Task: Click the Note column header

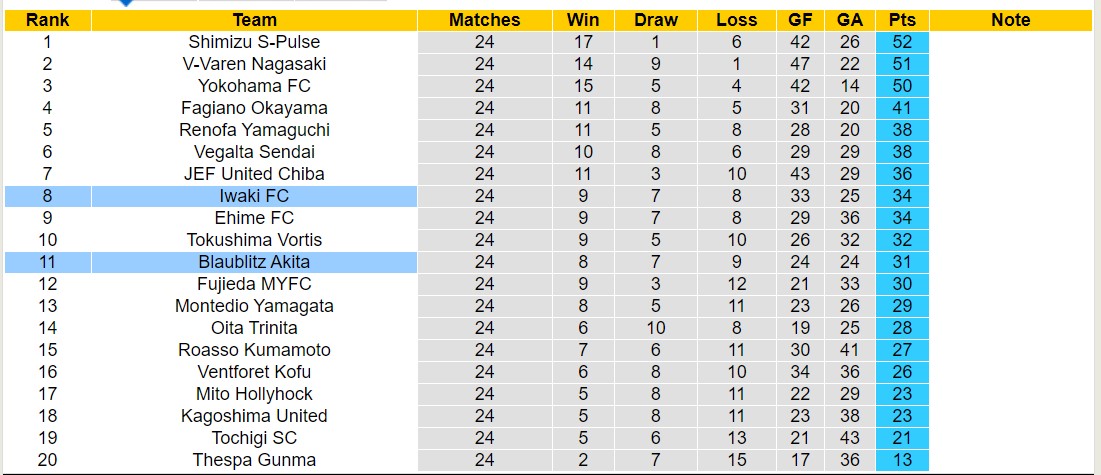Action: (x=1010, y=20)
